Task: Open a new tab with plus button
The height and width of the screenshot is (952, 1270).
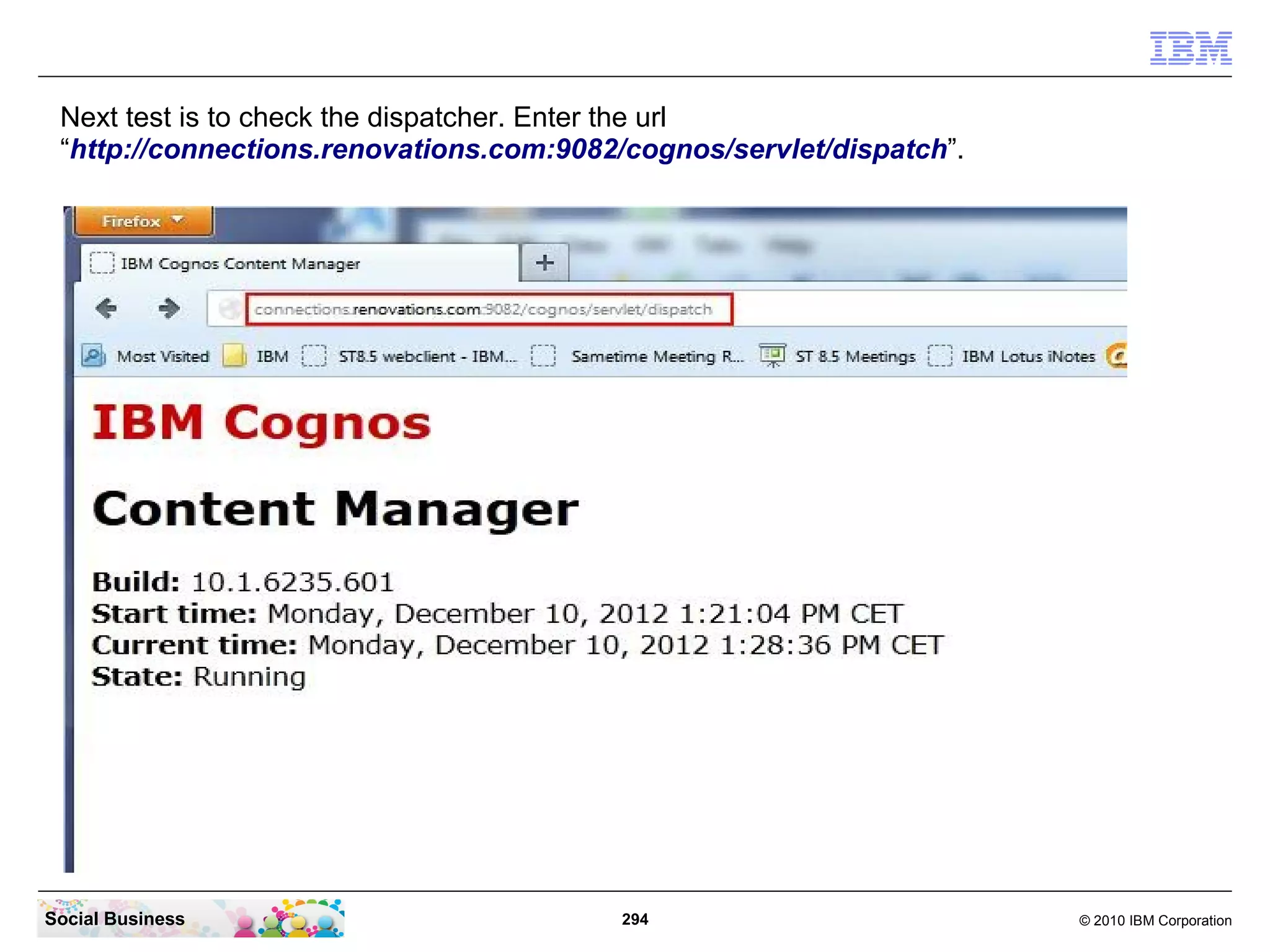Action: click(545, 263)
